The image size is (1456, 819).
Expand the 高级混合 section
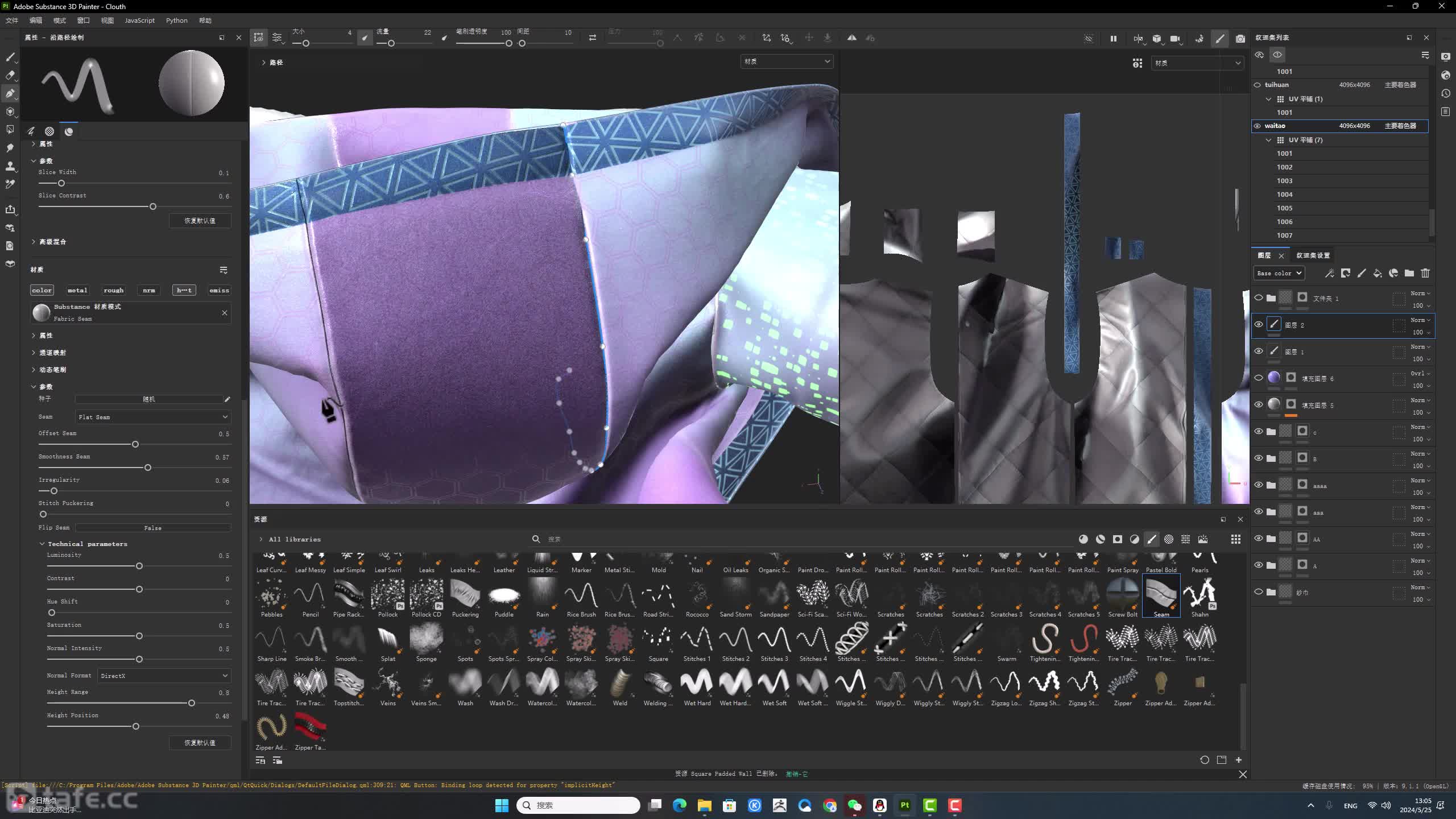click(34, 242)
